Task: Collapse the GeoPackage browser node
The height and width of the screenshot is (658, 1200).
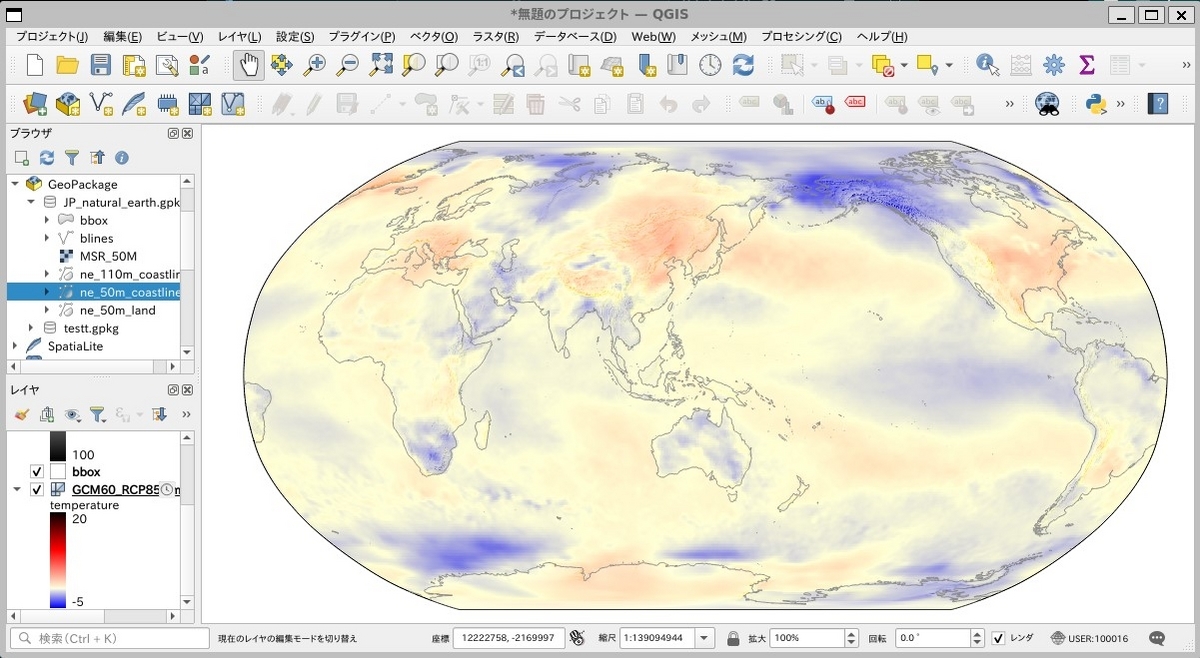Action: (x=15, y=184)
